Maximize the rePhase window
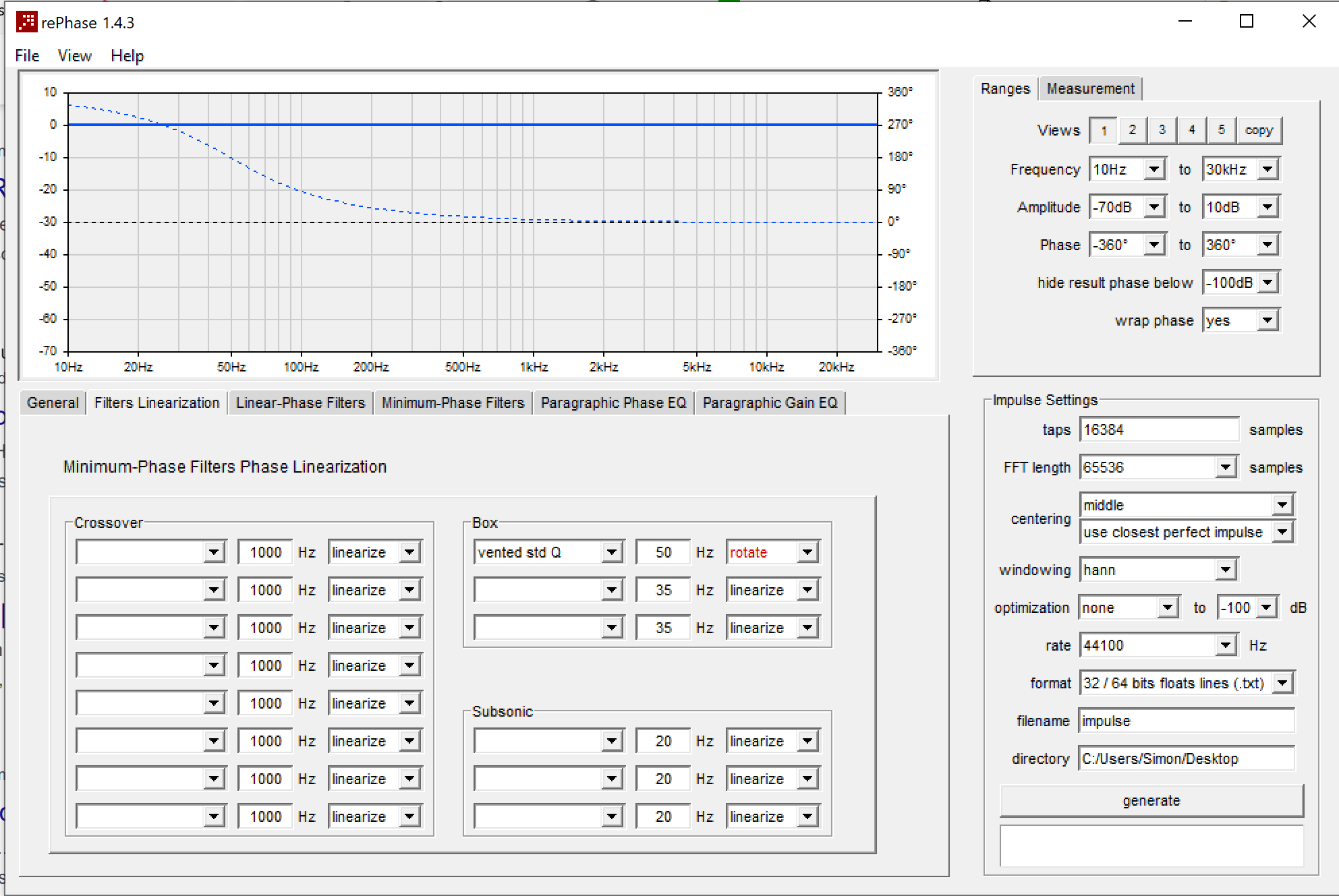Image resolution: width=1339 pixels, height=896 pixels. point(1247,22)
